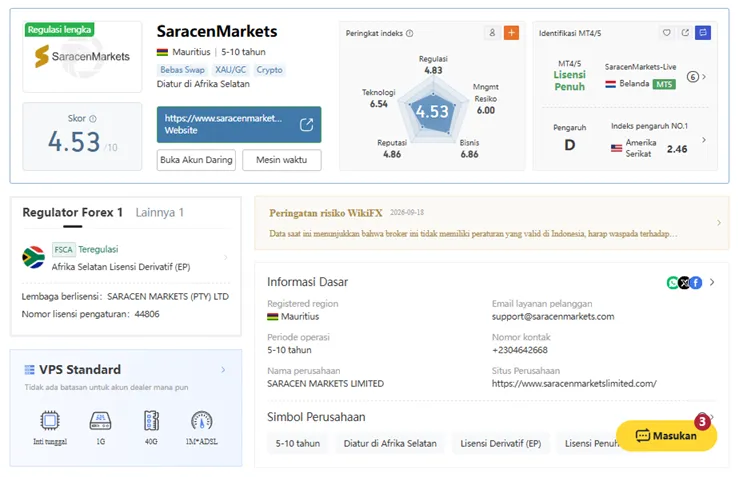
Task: Click the South Africa flag icon
Action: [x=33, y=257]
